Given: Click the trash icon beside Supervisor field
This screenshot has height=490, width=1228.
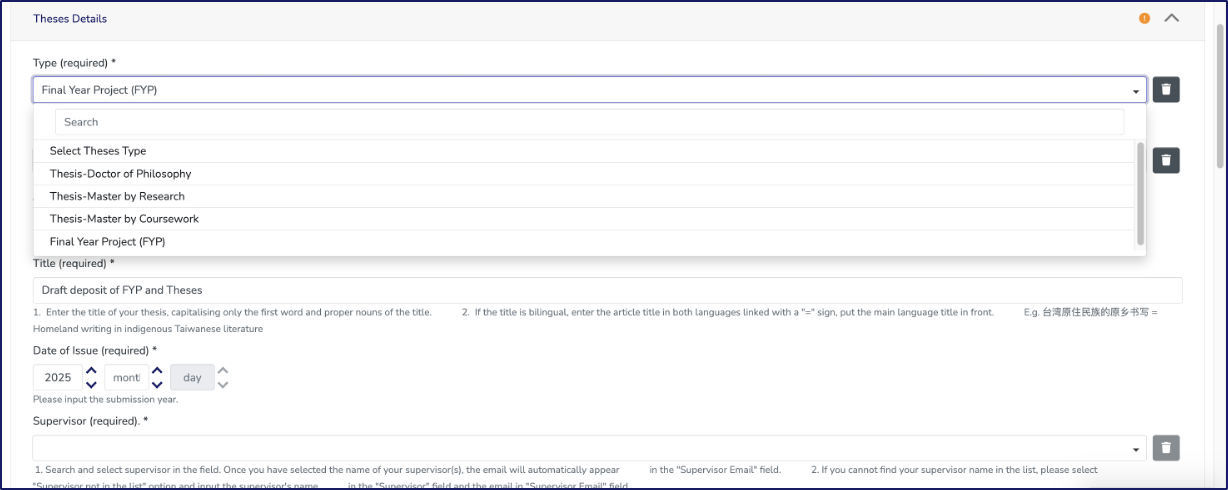Looking at the screenshot, I should click(1166, 448).
